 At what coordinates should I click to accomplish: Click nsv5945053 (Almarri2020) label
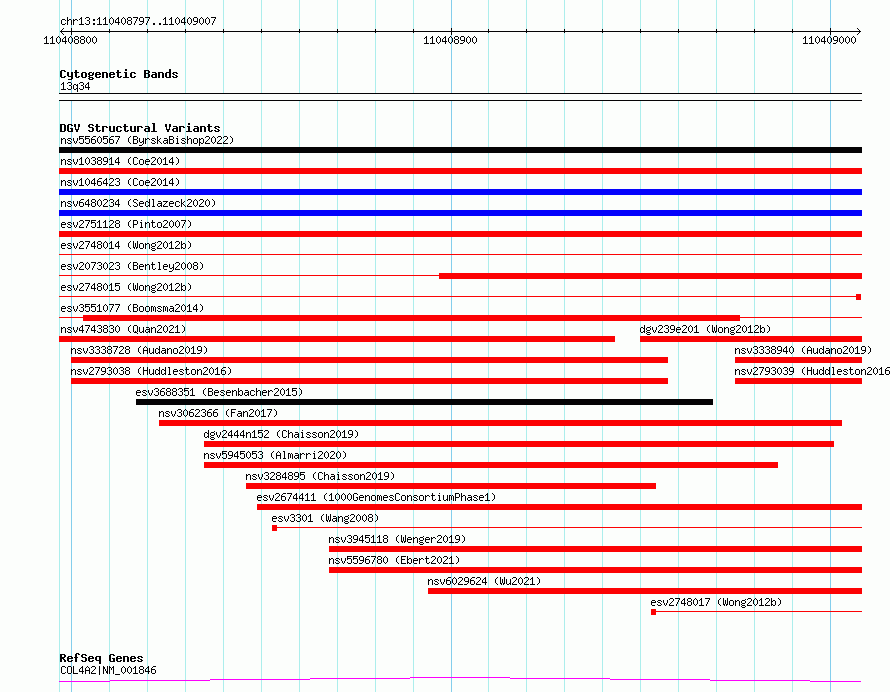(x=275, y=455)
